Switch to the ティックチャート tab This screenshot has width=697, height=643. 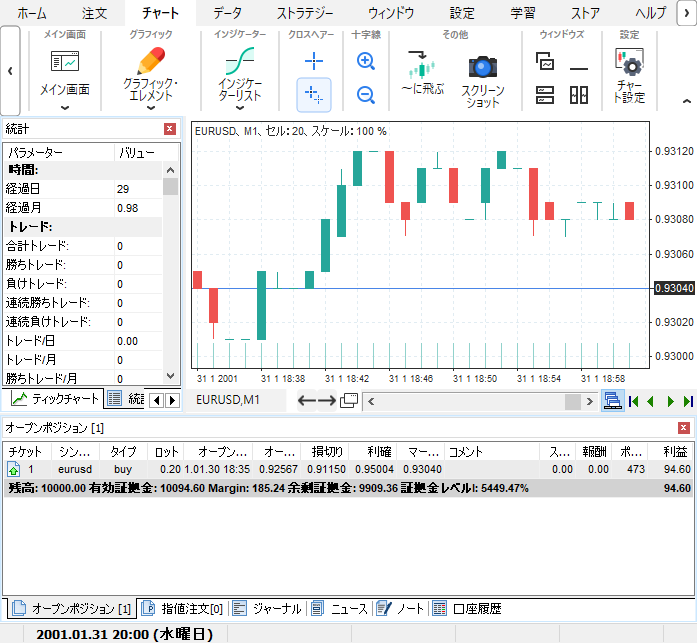pyautogui.click(x=54, y=399)
